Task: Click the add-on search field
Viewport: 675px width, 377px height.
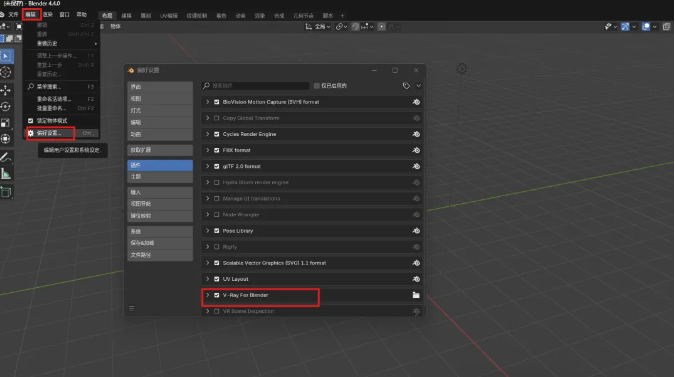Action: [x=256, y=86]
